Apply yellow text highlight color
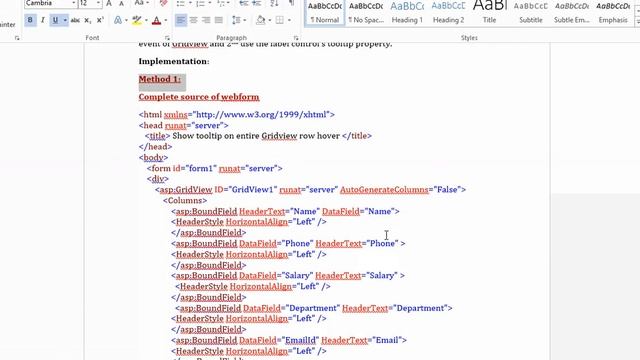 (137, 20)
